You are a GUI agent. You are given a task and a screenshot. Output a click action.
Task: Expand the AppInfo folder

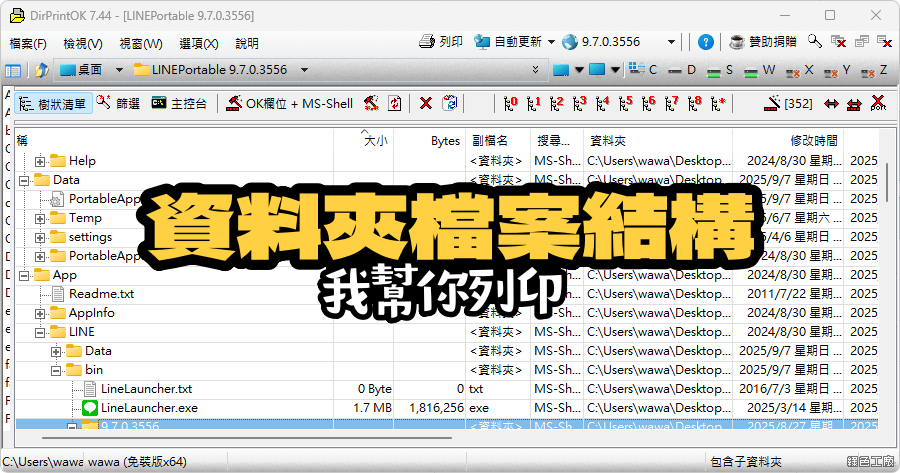(40, 313)
